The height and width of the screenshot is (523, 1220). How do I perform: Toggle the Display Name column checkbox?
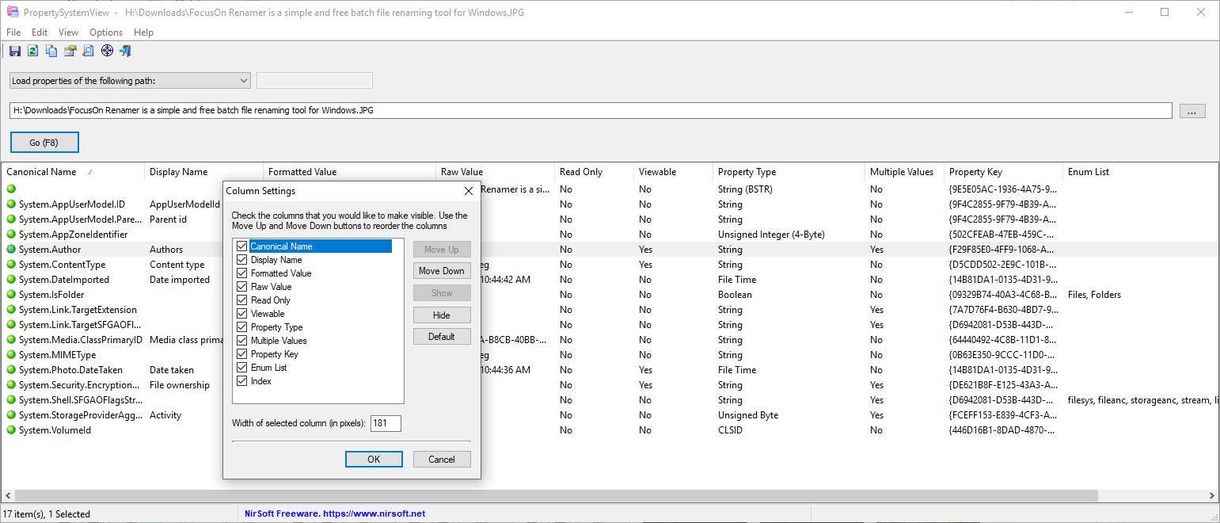[242, 259]
